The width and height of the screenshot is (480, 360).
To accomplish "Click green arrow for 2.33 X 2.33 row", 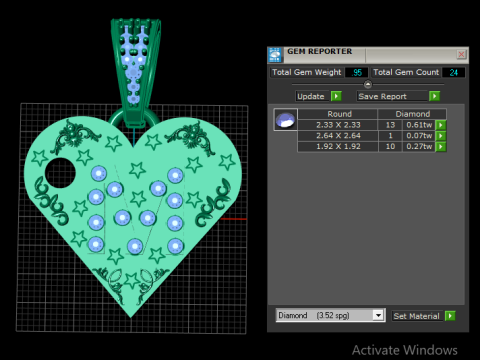I will (x=441, y=125).
